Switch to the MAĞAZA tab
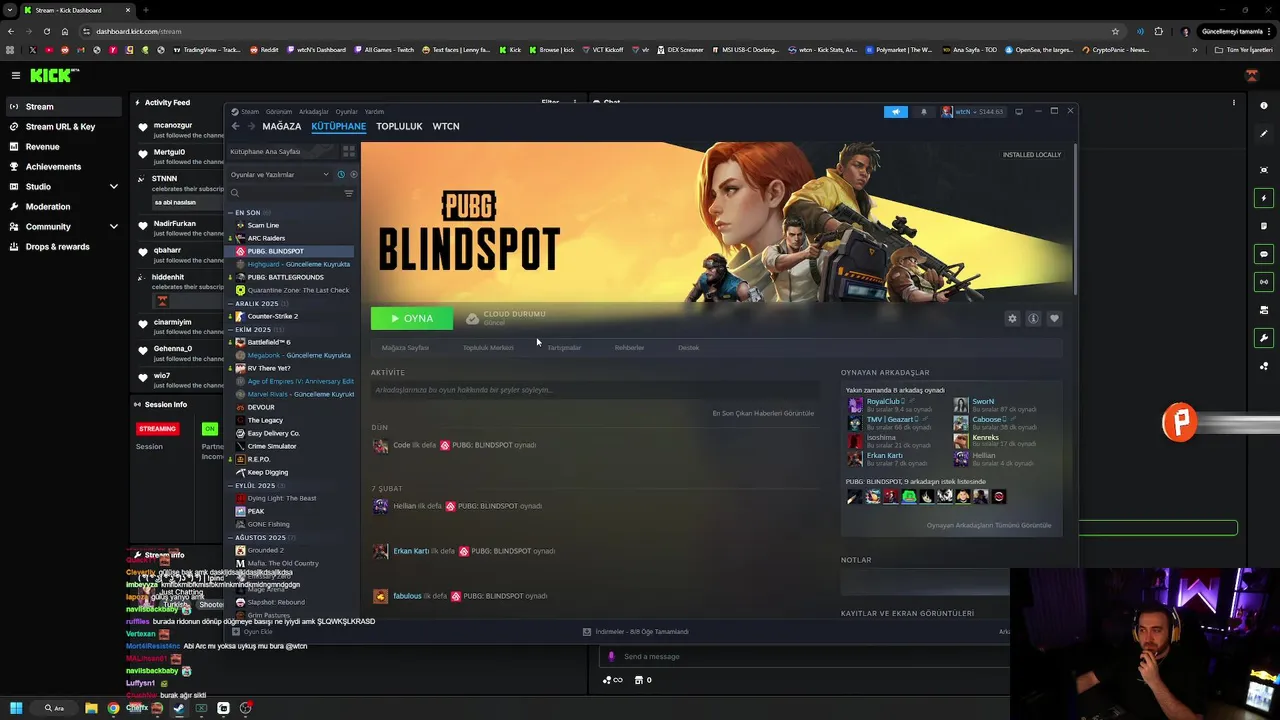1280x720 pixels. click(282, 126)
